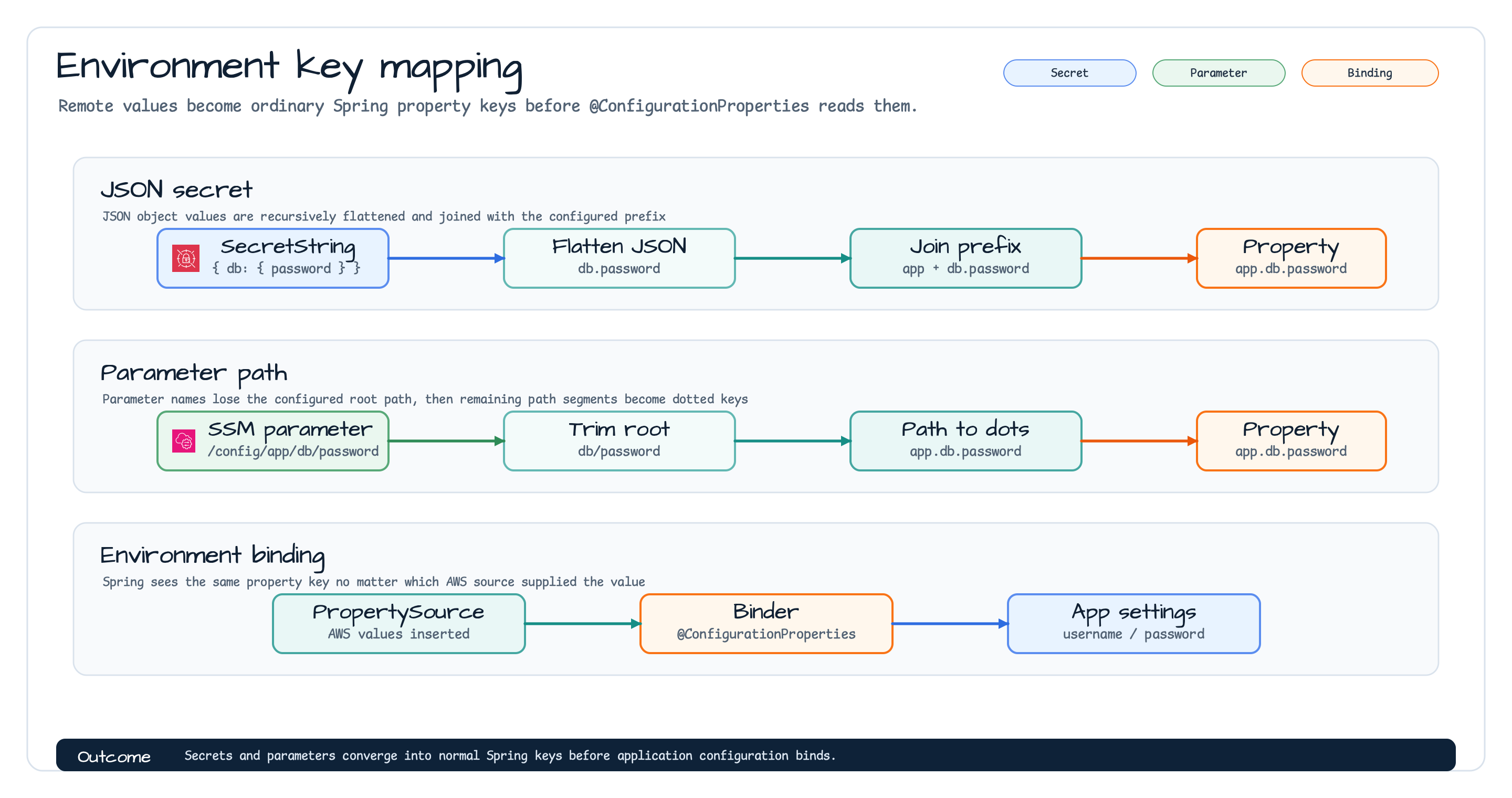Click the App settings node
This screenshot has height=798, width=1512.
pyautogui.click(x=1133, y=624)
